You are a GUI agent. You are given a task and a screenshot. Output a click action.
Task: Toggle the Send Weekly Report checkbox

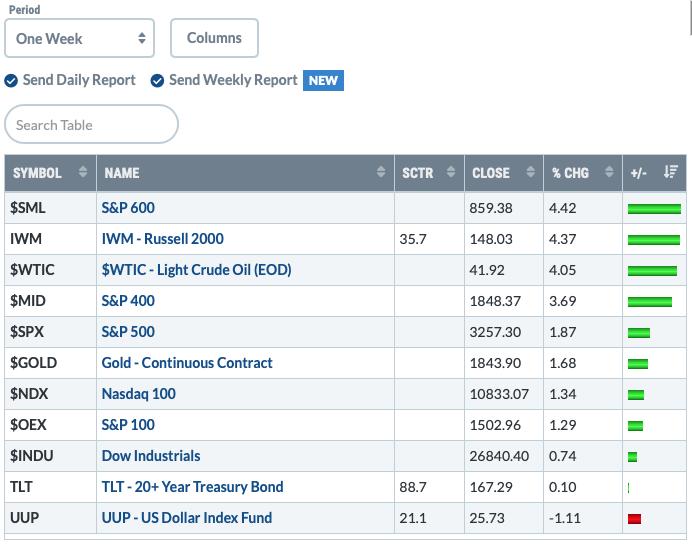tap(157, 81)
